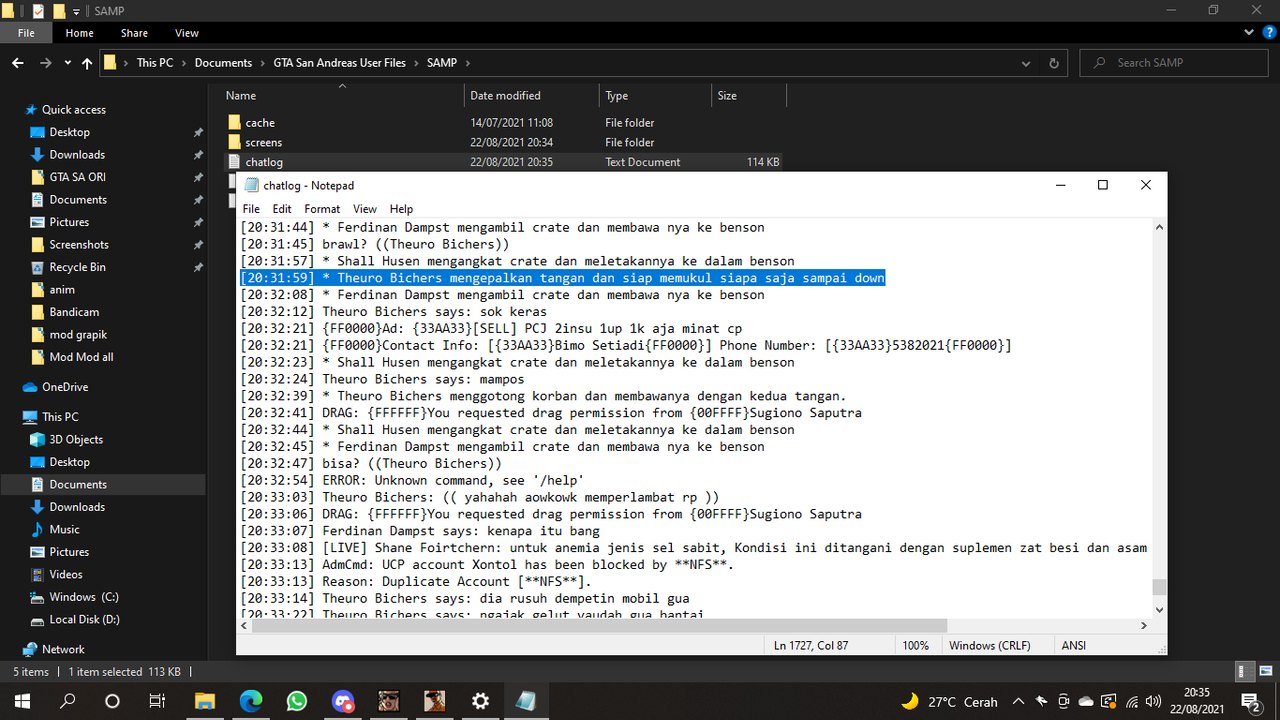Open Task View icon
The height and width of the screenshot is (720, 1280).
[x=157, y=701]
